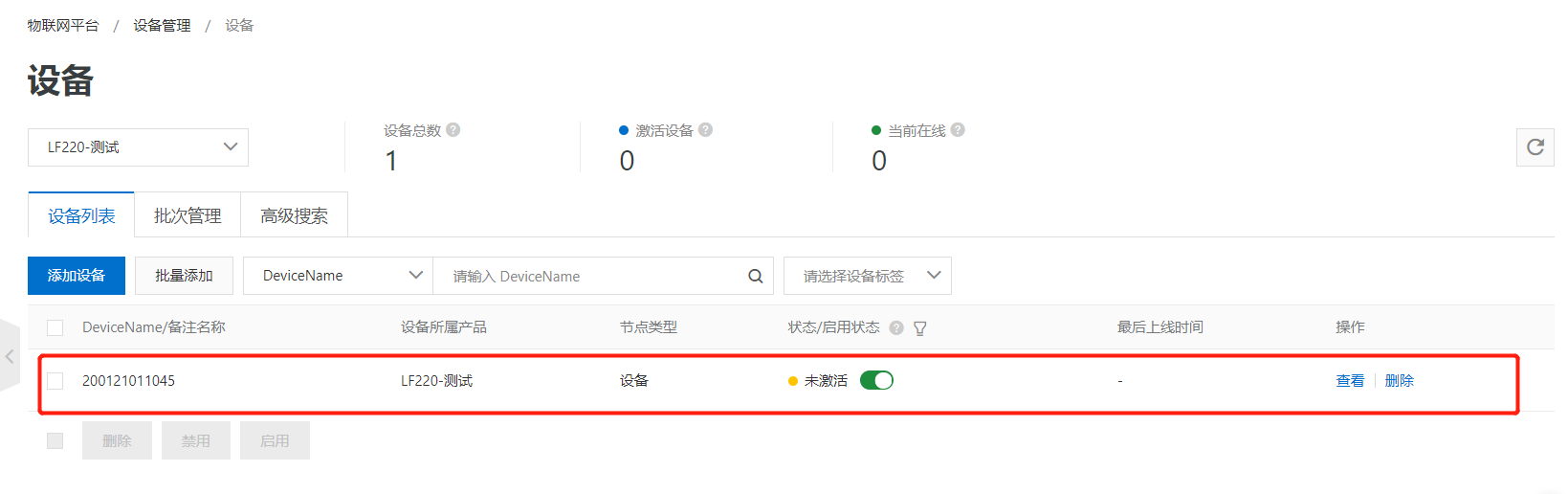Image resolution: width=1568 pixels, height=494 pixels.
Task: Expand the collapsed left sidebar arrow
Action: coord(10,356)
